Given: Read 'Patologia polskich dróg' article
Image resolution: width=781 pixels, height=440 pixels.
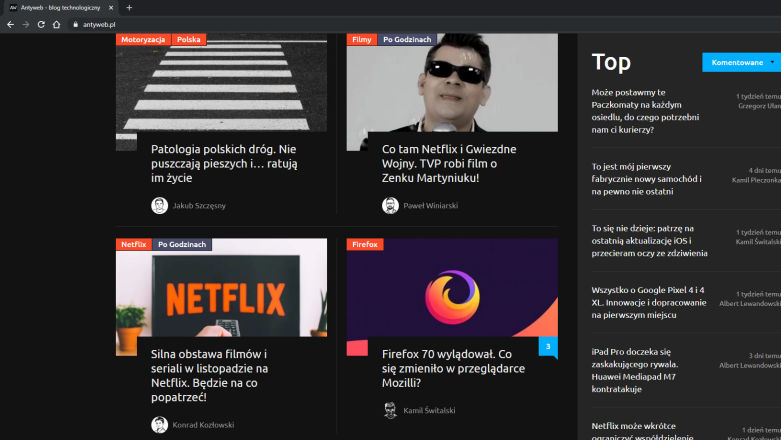Looking at the screenshot, I should tap(224, 163).
